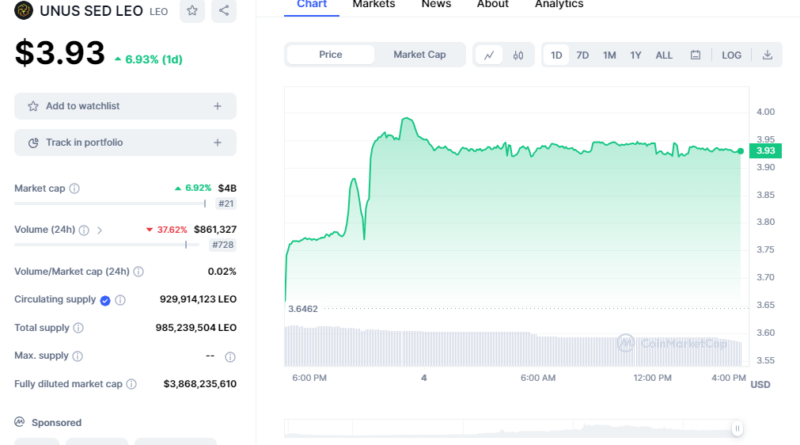
Task: Toggle the chart to Price view
Action: [330, 55]
